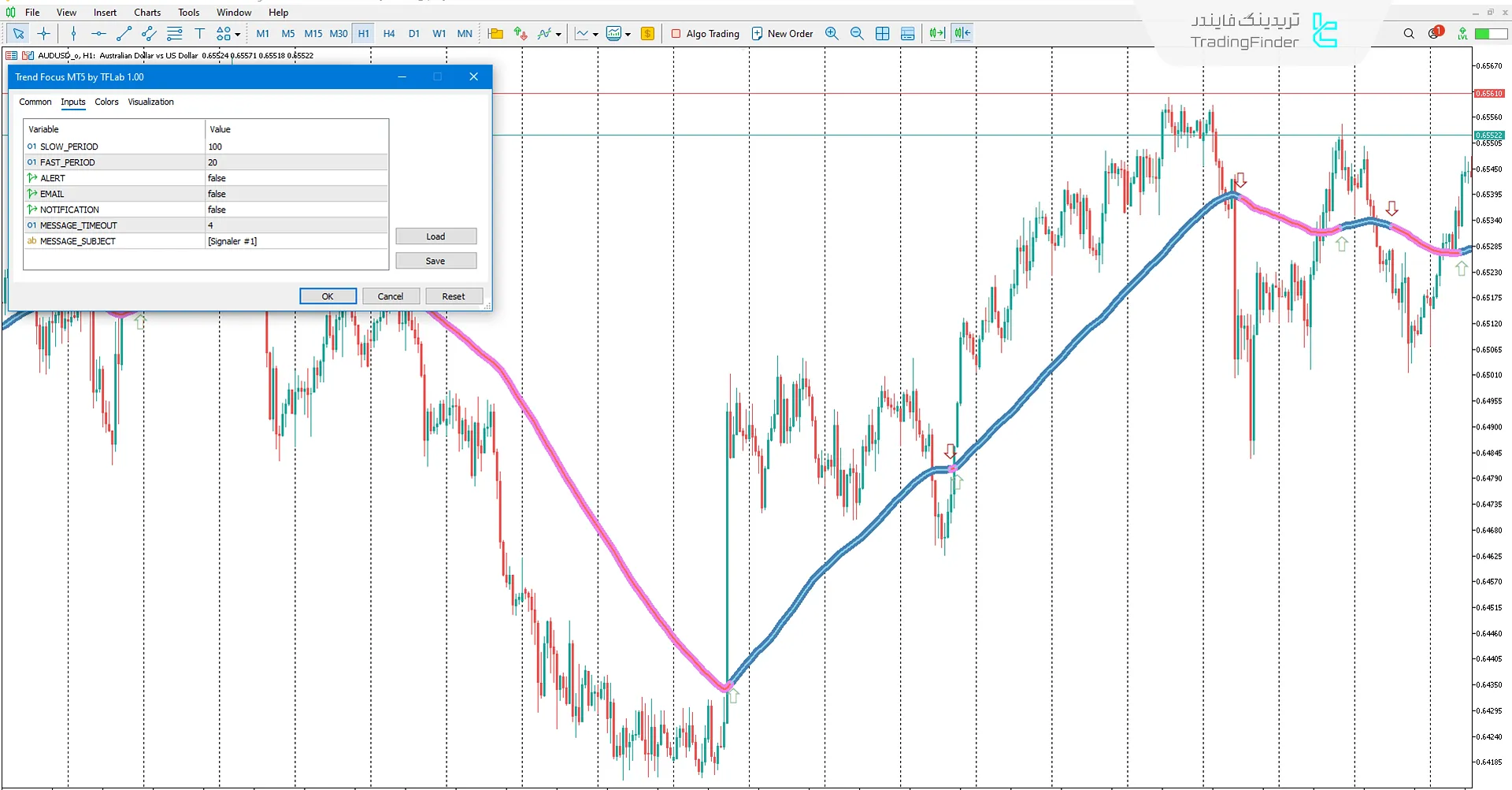
Task: Select the Text annotation tool
Action: click(x=199, y=33)
